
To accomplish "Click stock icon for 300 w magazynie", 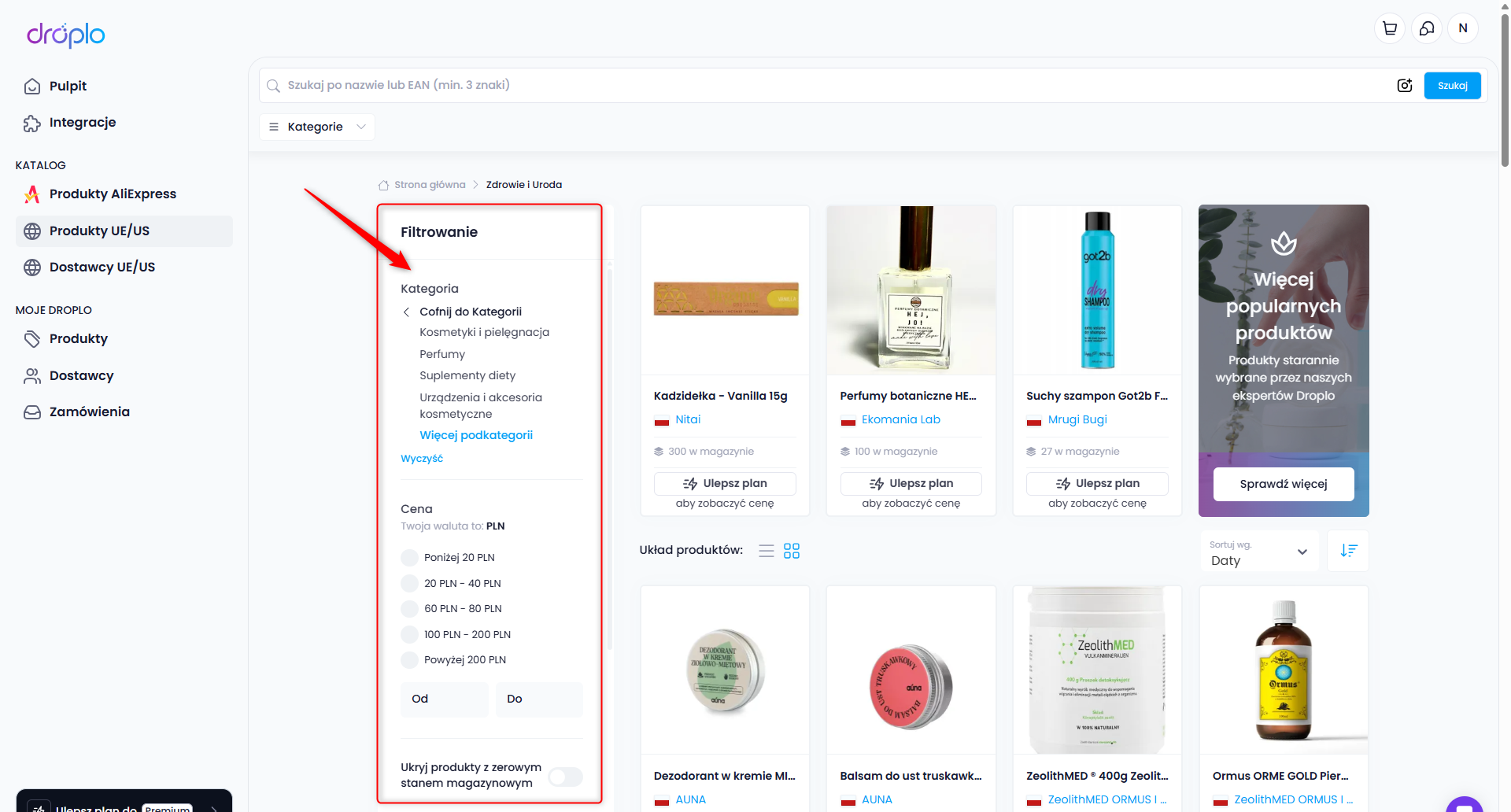I will click(659, 452).
